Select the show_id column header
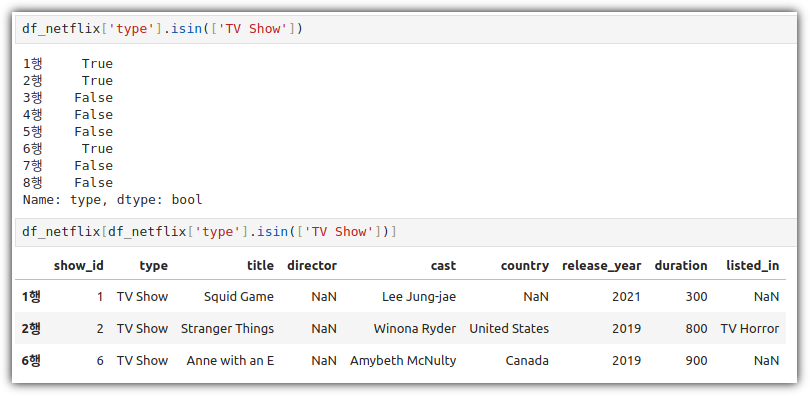Screen dimensions: 810x396 click(x=79, y=266)
